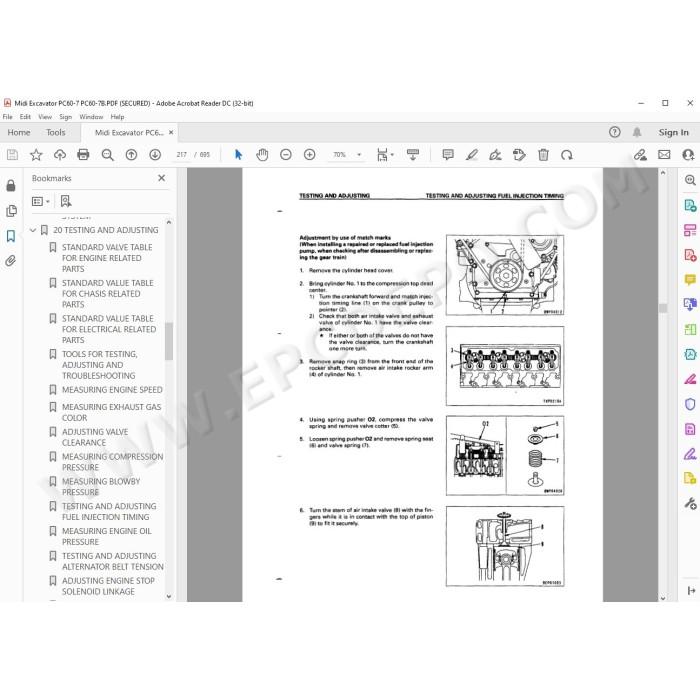Switch to the Tools tab

56,133
